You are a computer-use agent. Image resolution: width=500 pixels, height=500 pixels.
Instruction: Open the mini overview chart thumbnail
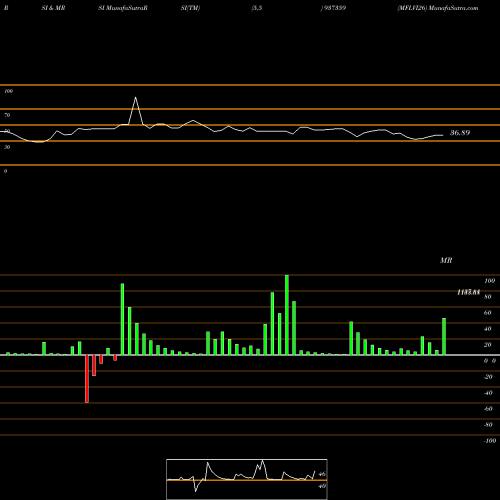(x=247, y=479)
